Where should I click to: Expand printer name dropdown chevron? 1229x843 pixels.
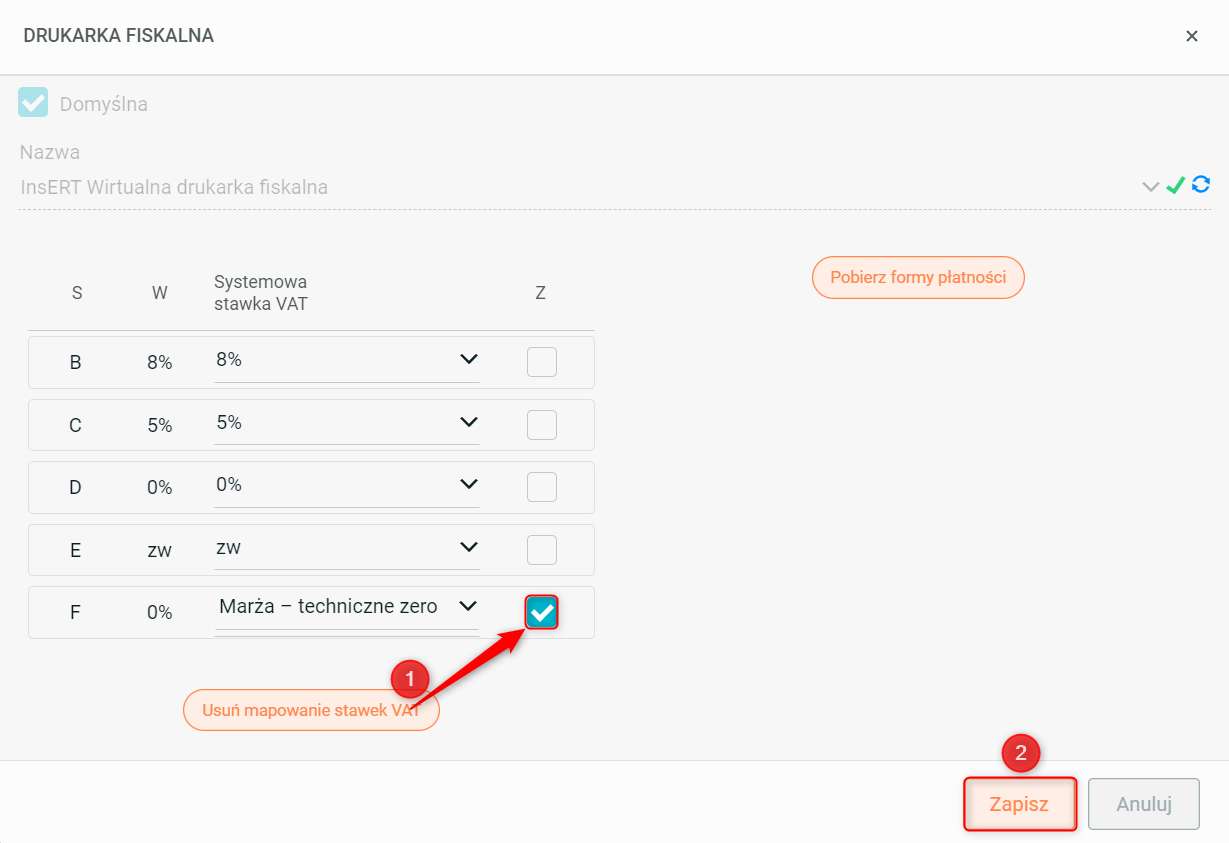(x=1151, y=186)
